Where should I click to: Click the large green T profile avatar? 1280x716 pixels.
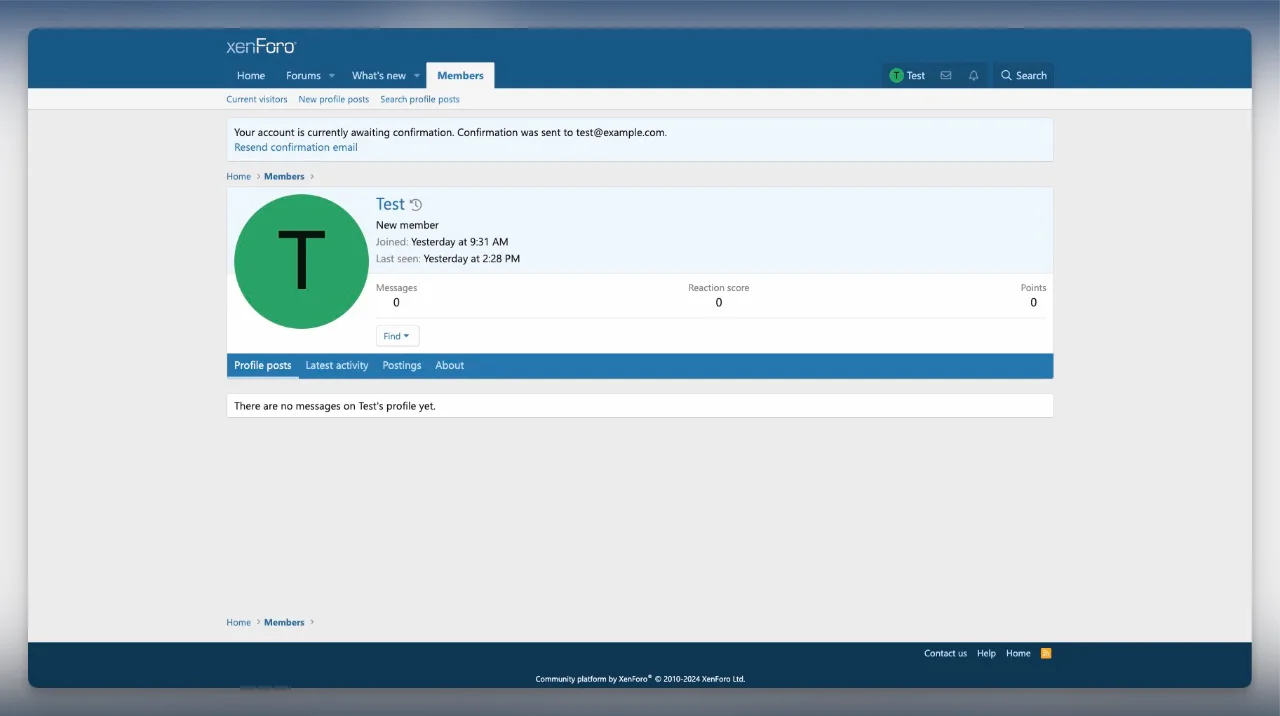[x=301, y=261]
